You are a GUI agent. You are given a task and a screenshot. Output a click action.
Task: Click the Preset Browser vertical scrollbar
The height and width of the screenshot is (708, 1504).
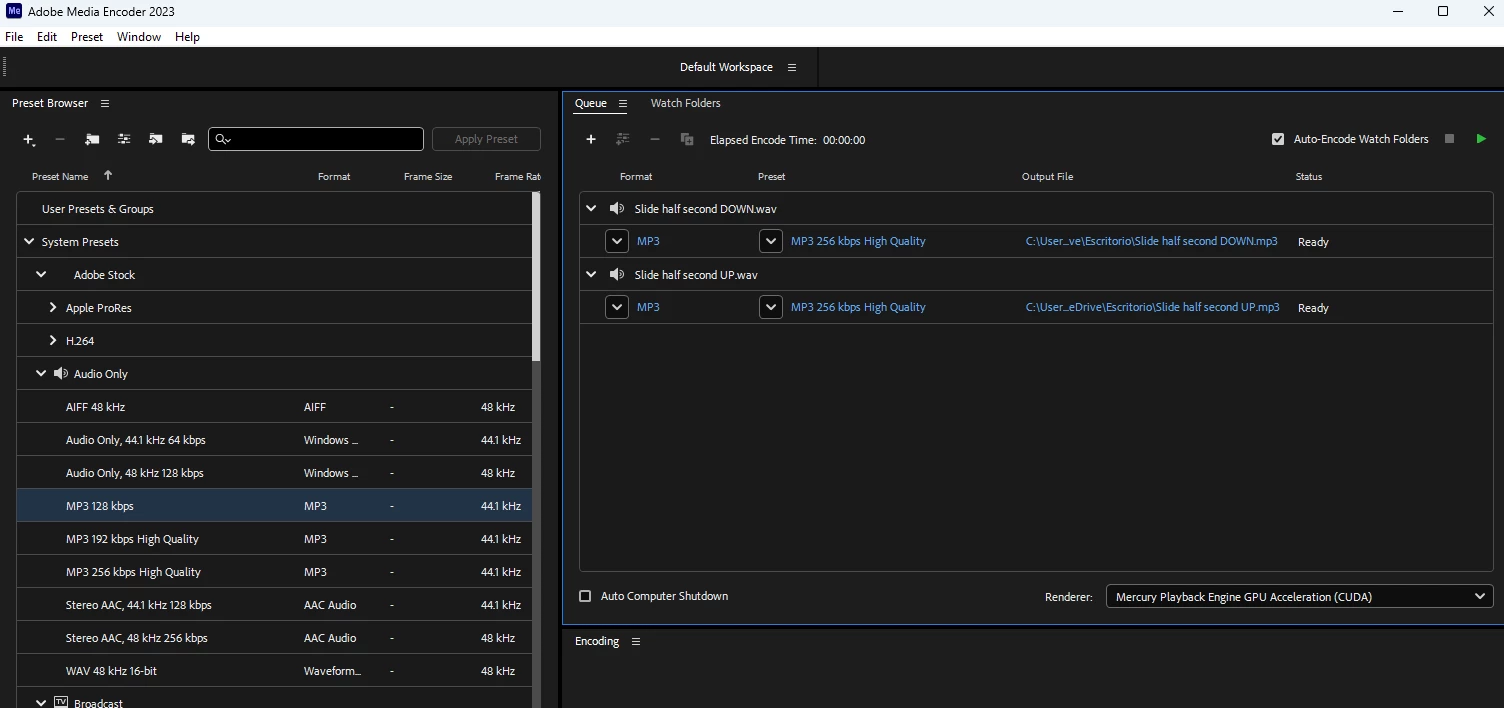536,276
